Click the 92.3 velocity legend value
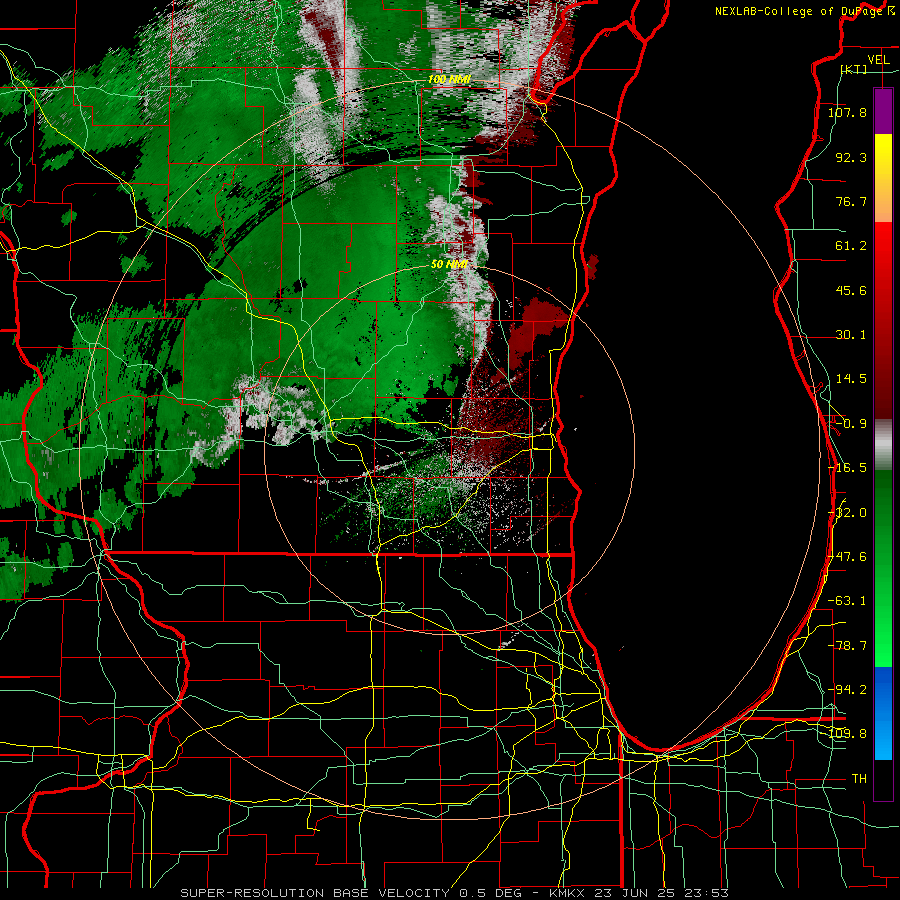The width and height of the screenshot is (900, 900). pos(851,157)
